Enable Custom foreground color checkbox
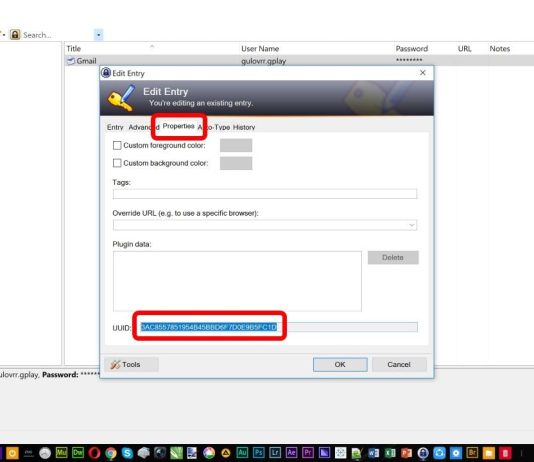The height and width of the screenshot is (462, 534). point(117,145)
